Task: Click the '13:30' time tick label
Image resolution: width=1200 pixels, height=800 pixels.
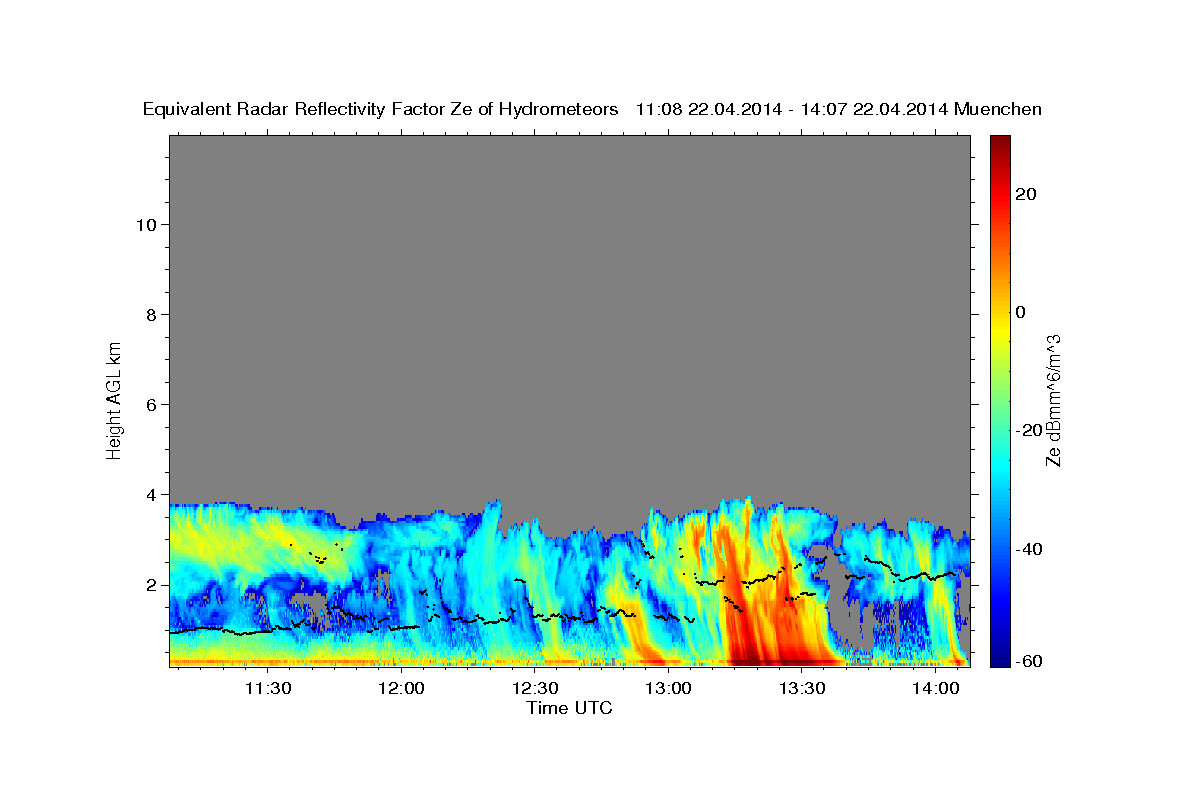Action: 802,688
